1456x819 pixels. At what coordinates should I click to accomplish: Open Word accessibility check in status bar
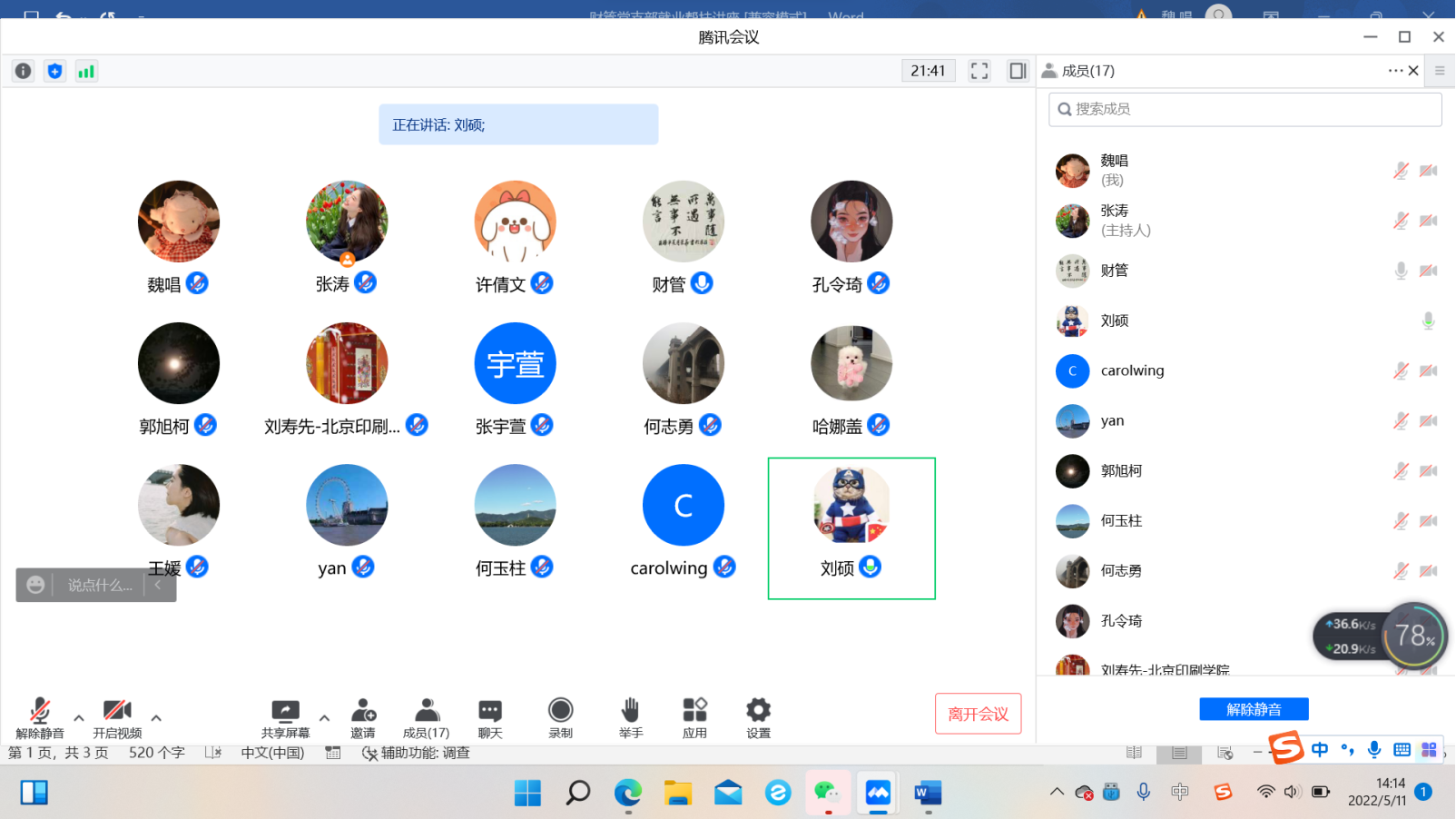pos(416,753)
